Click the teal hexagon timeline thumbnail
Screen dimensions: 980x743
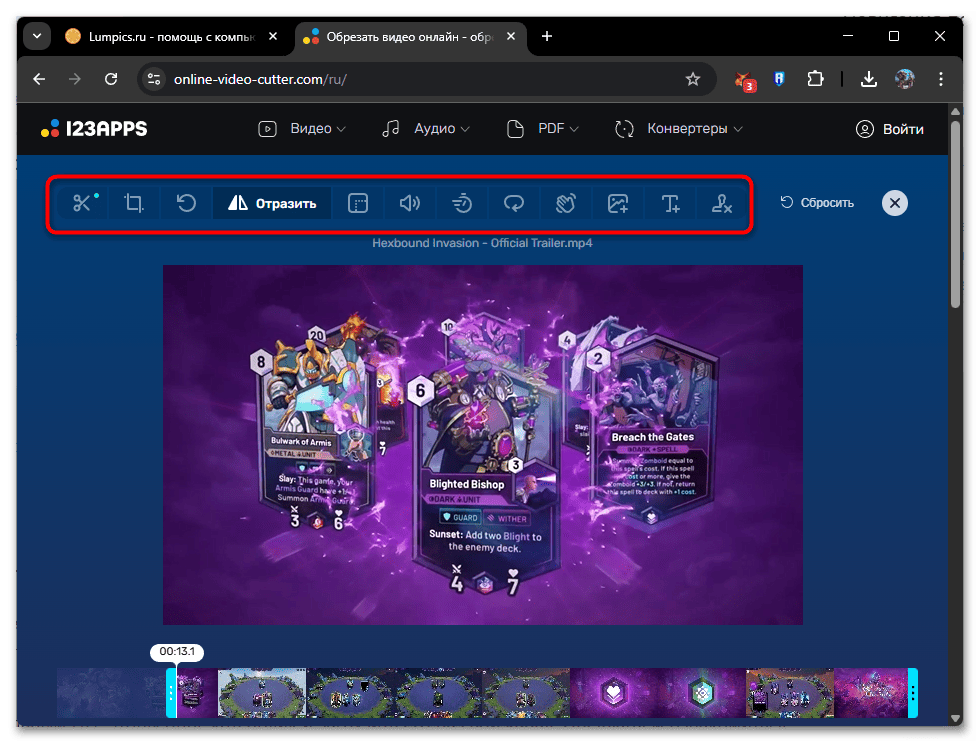point(702,692)
